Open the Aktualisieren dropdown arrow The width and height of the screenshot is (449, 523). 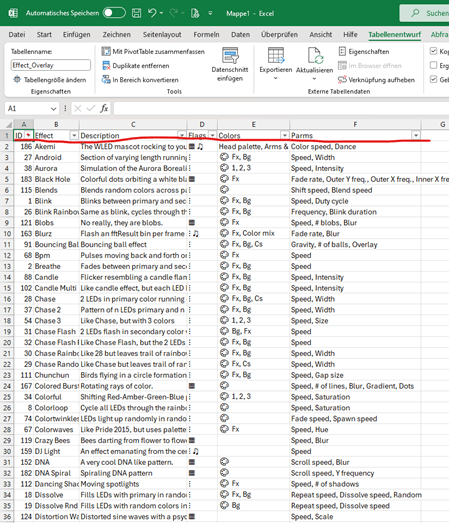click(314, 79)
